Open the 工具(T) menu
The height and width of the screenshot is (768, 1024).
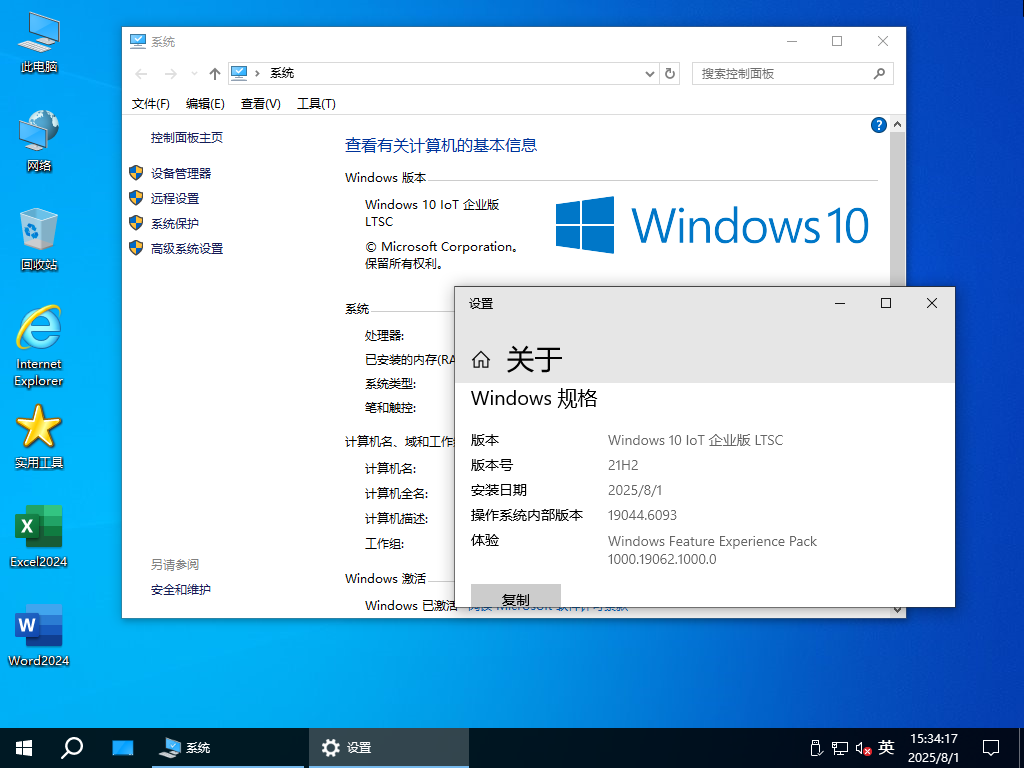pyautogui.click(x=316, y=104)
